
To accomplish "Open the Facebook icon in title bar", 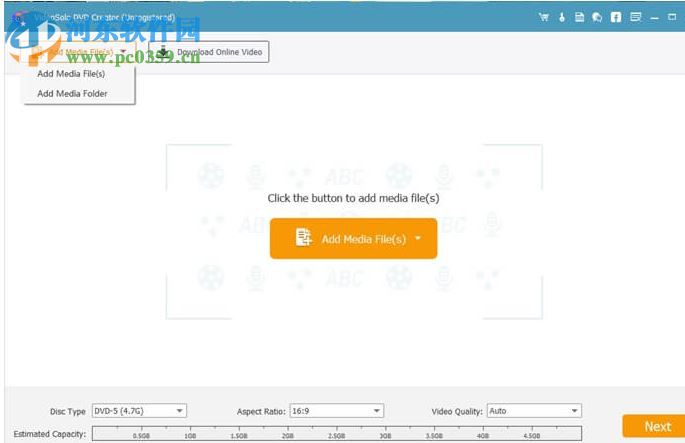I will coord(616,17).
